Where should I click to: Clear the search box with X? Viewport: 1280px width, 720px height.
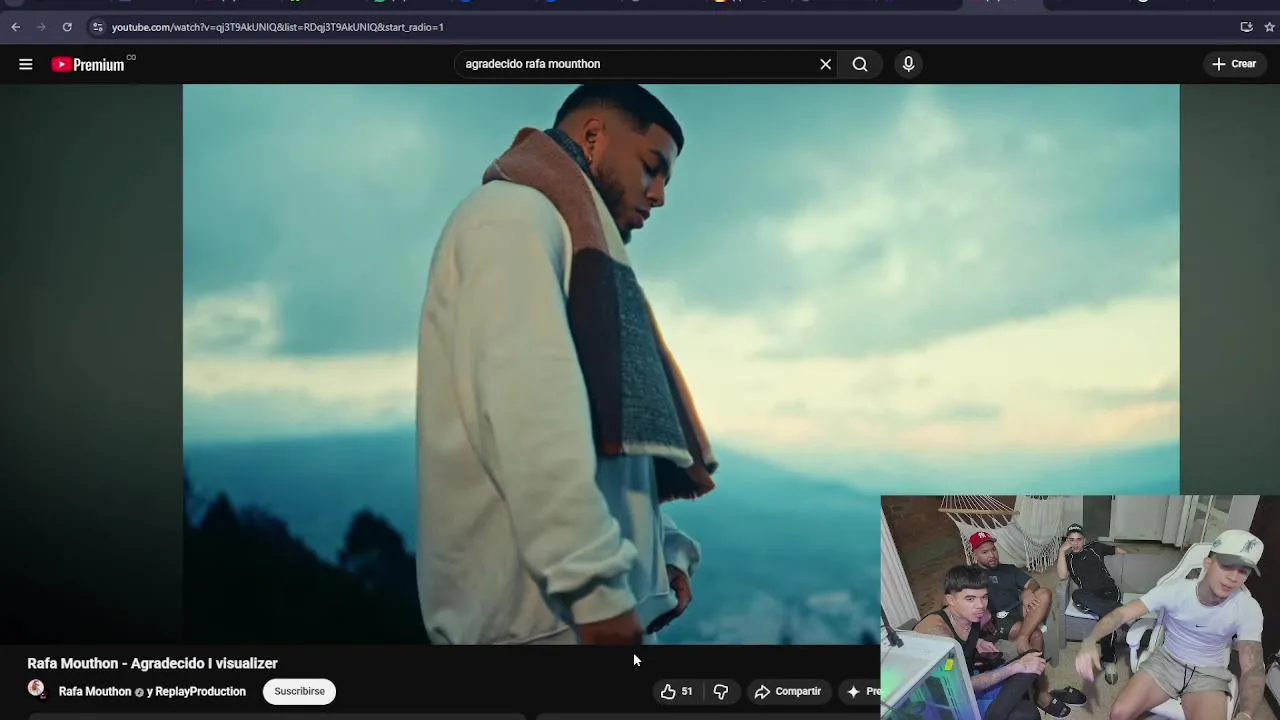pyautogui.click(x=826, y=64)
